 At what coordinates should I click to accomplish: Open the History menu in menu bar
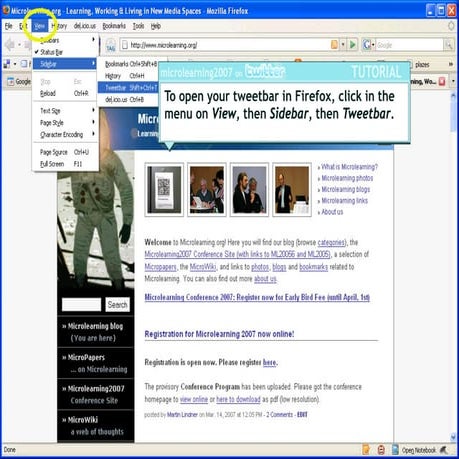(x=59, y=26)
